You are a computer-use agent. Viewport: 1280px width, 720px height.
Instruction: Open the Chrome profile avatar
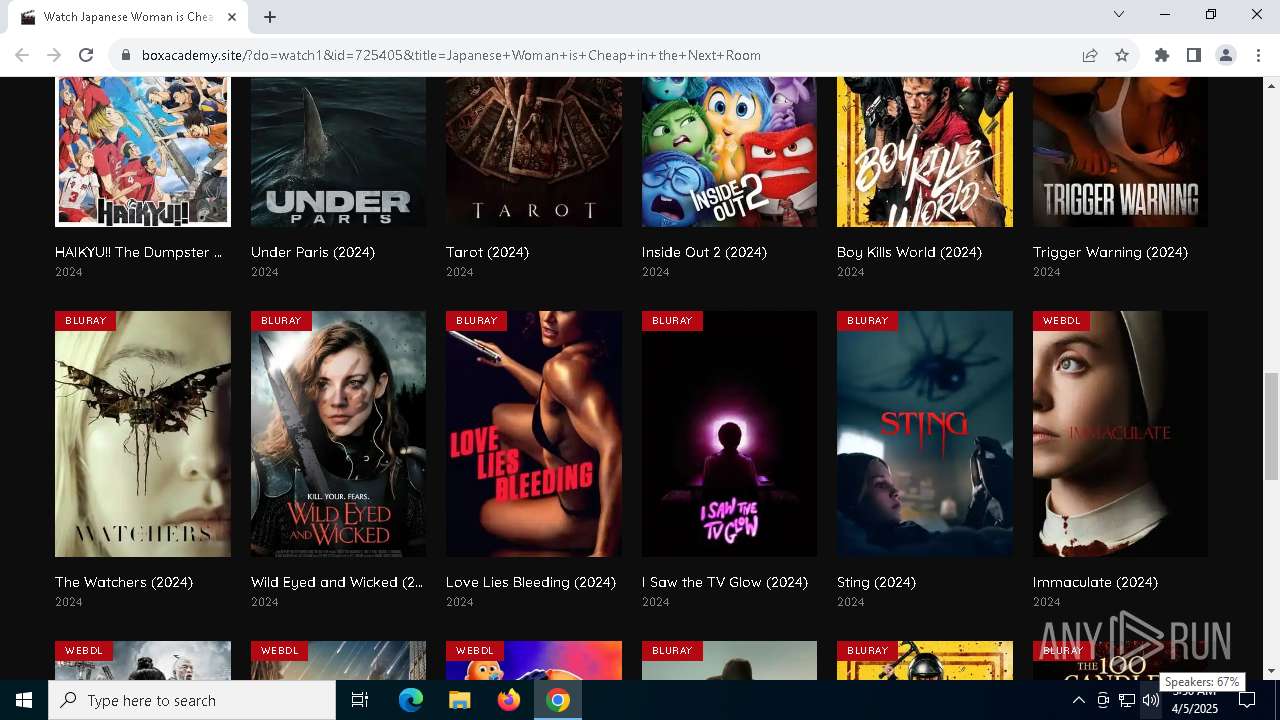1226,55
